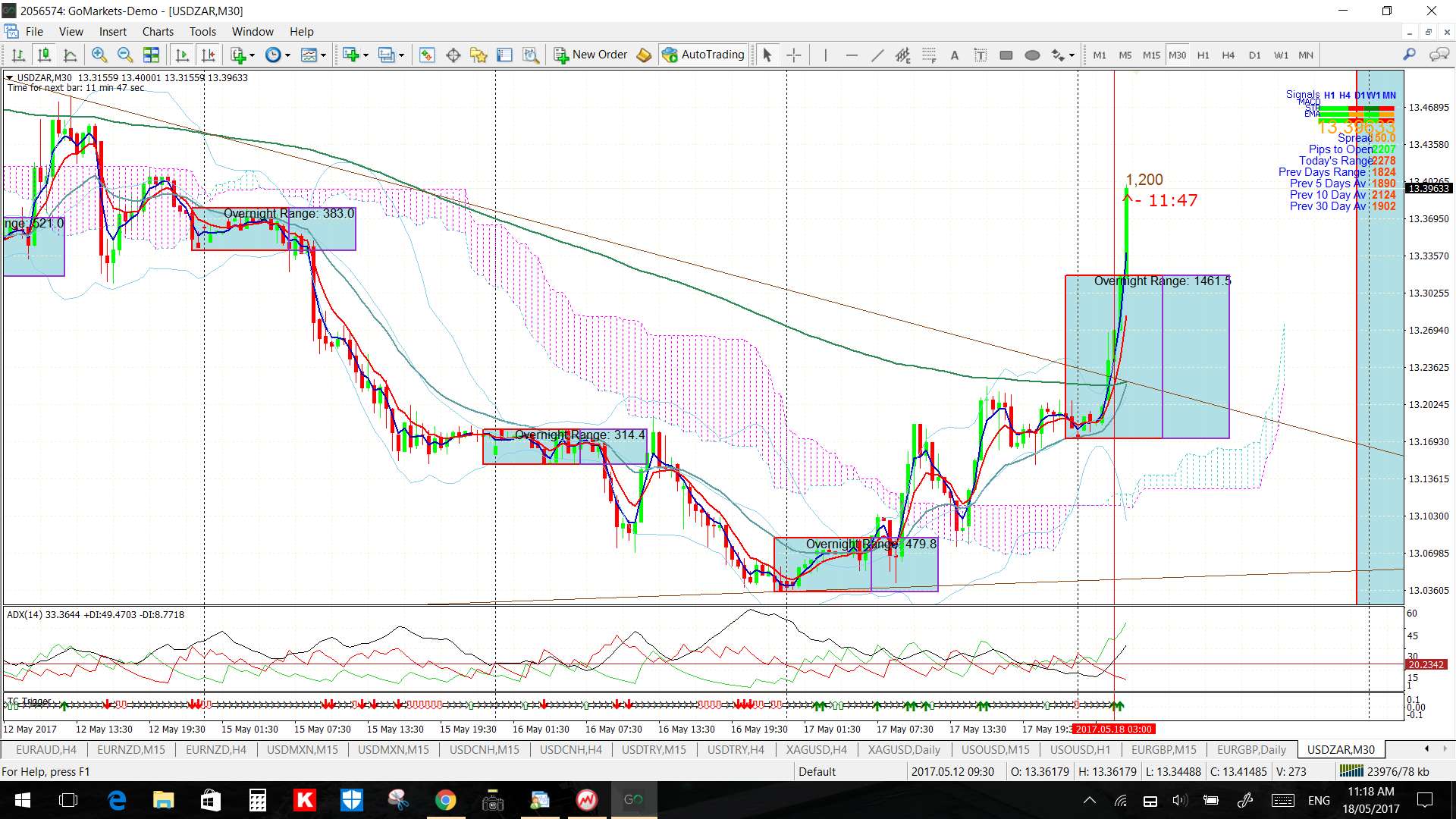Toggle Terminal panel icon
The image size is (1456, 819).
pos(504,55)
